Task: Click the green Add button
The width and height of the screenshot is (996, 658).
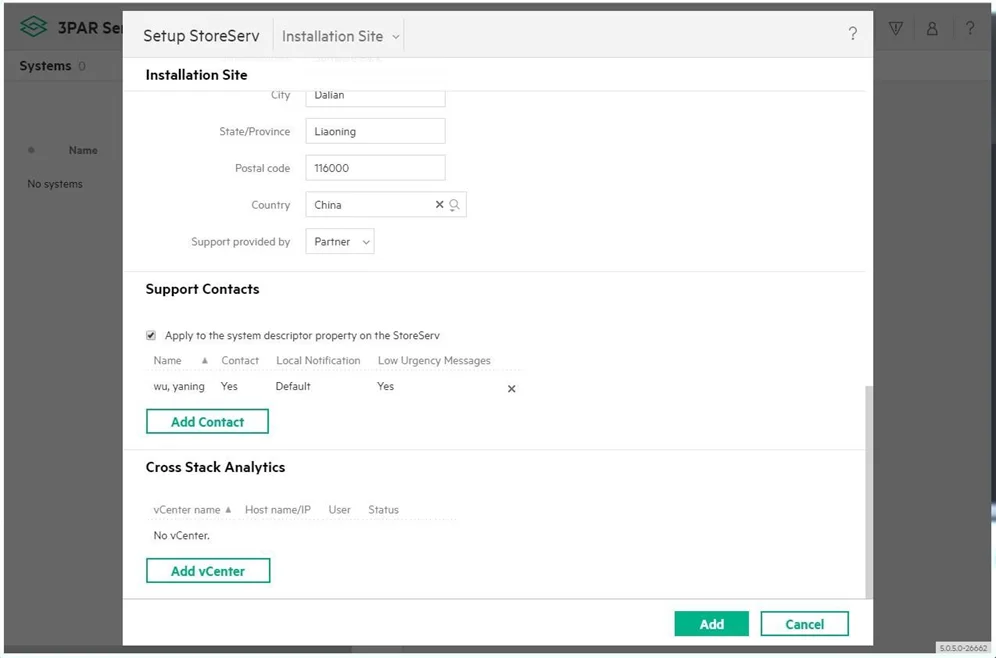Action: pos(711,624)
